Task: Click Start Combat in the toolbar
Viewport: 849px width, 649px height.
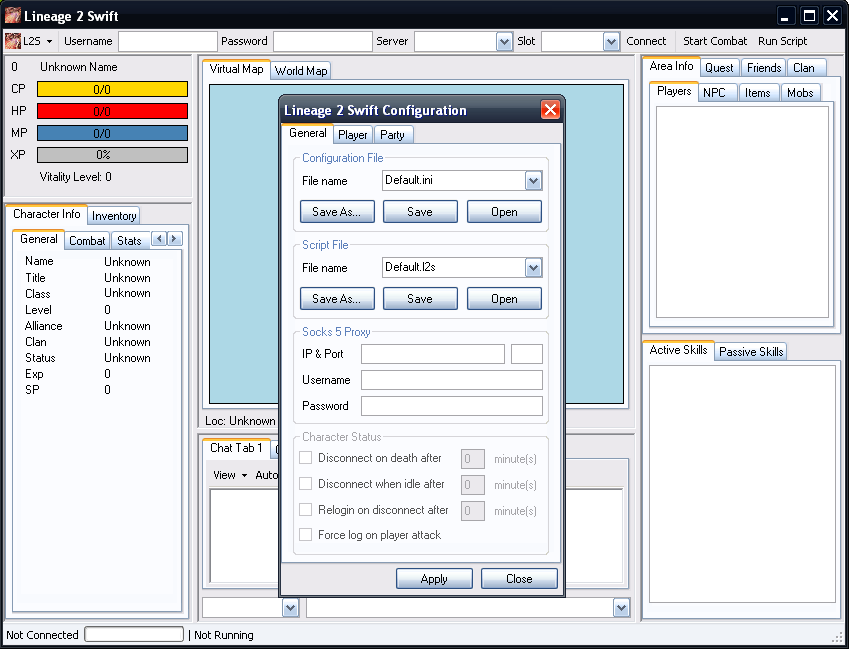Action: [x=715, y=41]
